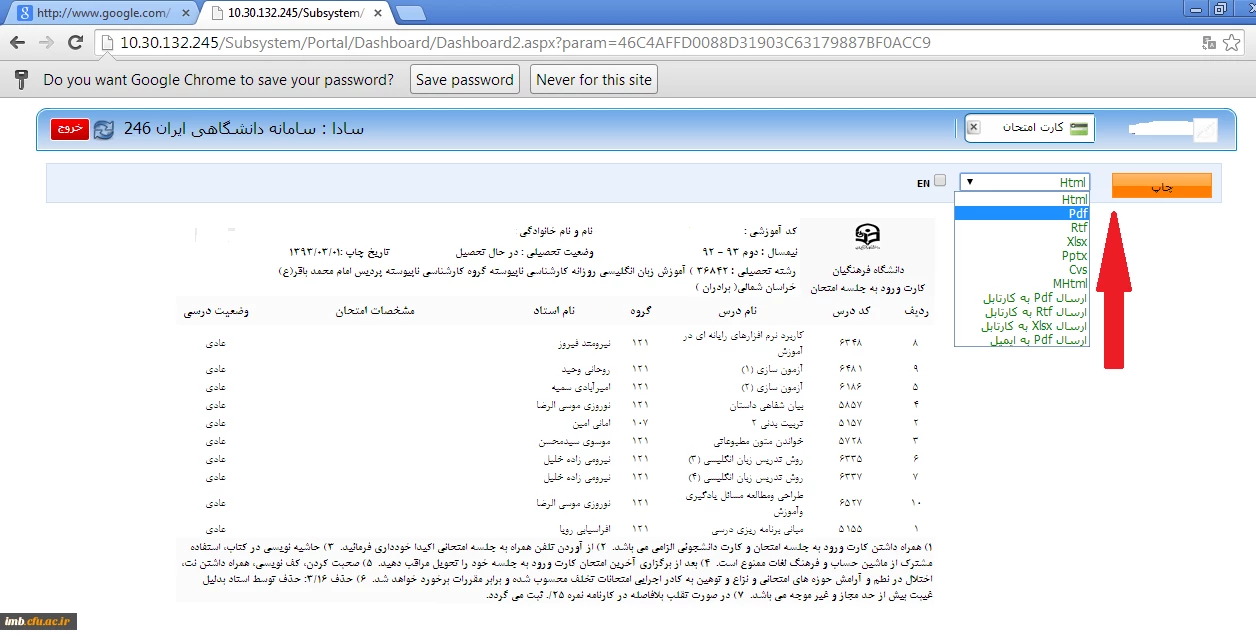Open a new browser tab

410,13
